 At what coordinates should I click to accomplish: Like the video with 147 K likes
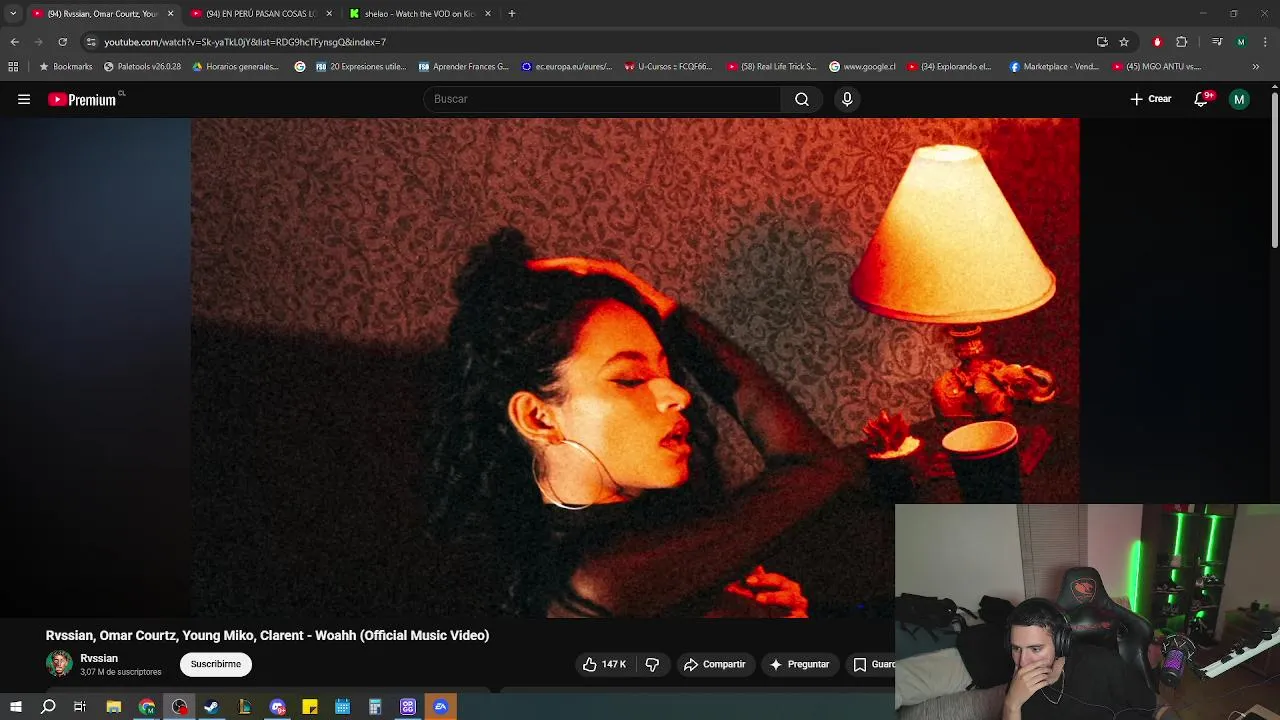(x=604, y=664)
